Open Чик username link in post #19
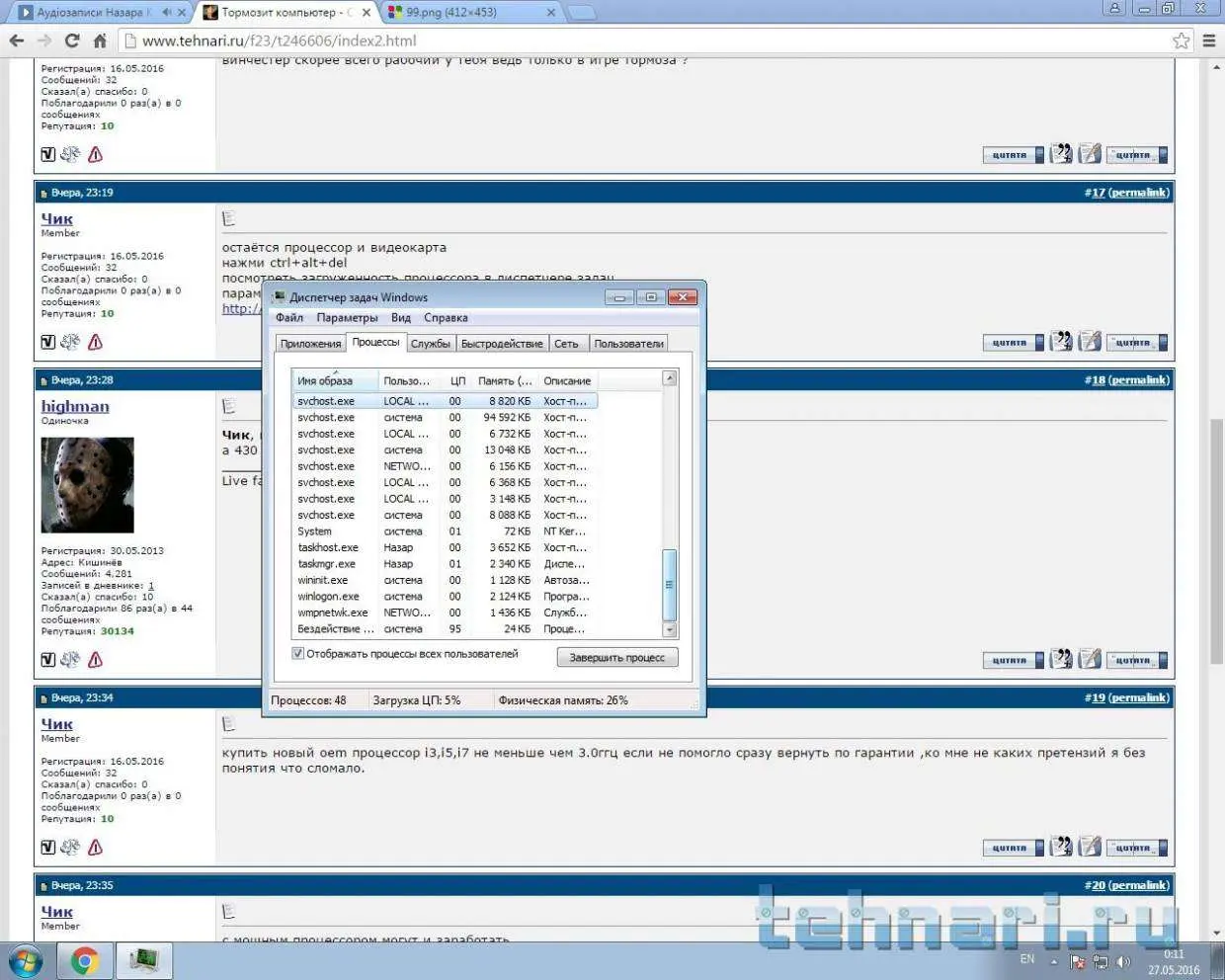This screenshot has height=980, width=1225. [57, 724]
